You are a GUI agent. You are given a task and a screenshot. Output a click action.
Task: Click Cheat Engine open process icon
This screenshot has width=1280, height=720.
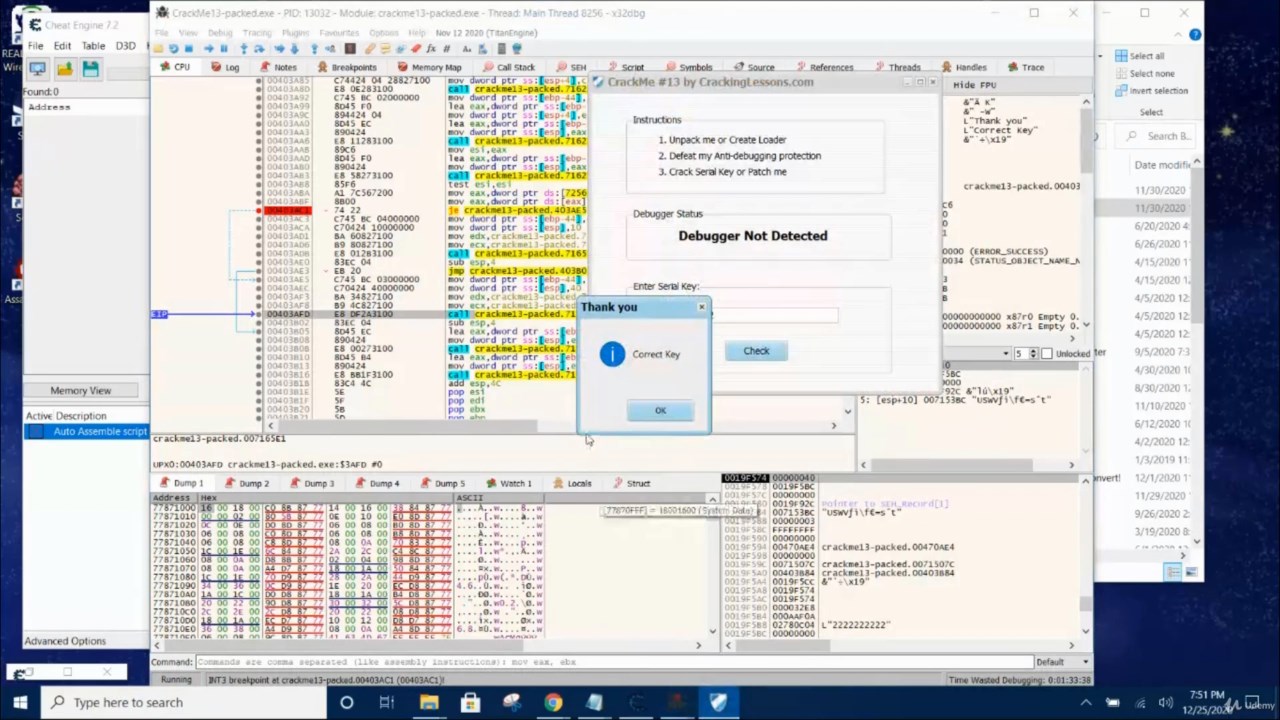[x=37, y=68]
